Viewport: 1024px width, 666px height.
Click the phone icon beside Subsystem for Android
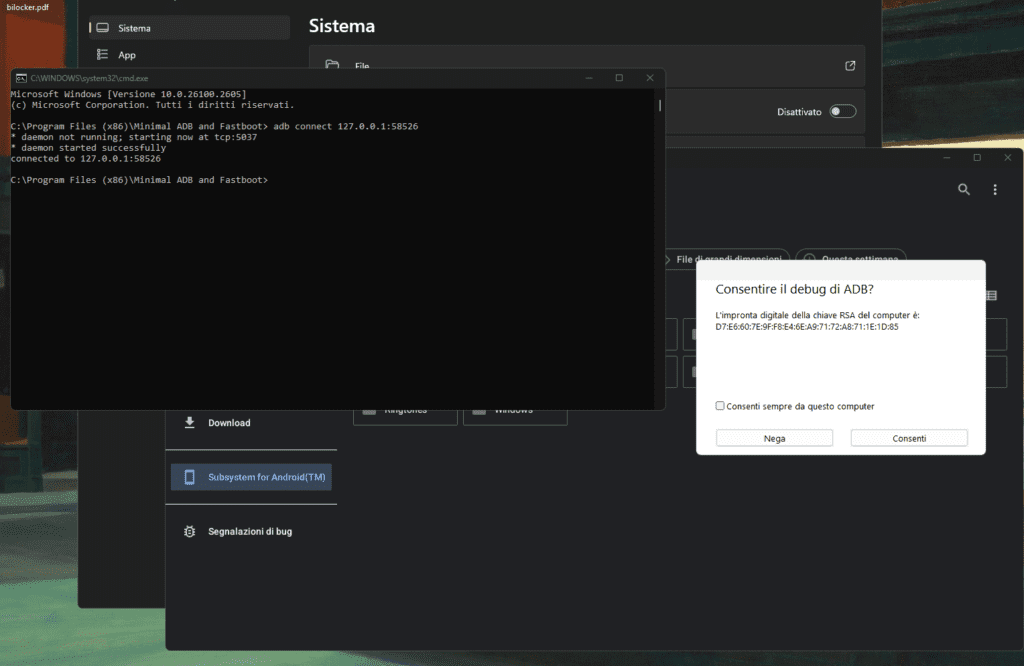point(190,477)
